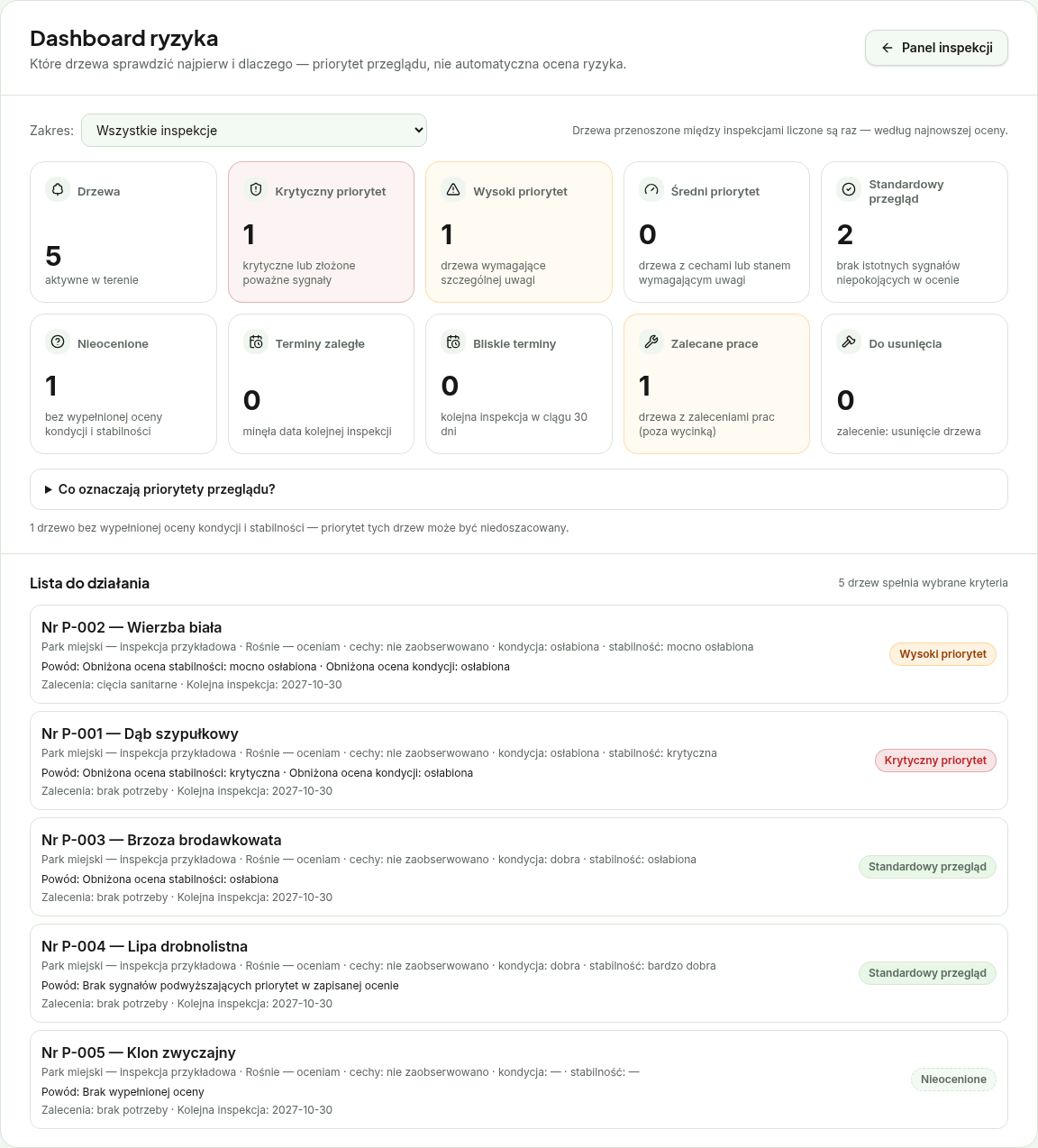1038x1148 pixels.
Task: Click the tree icon on Drzewa card
Action: (58, 190)
